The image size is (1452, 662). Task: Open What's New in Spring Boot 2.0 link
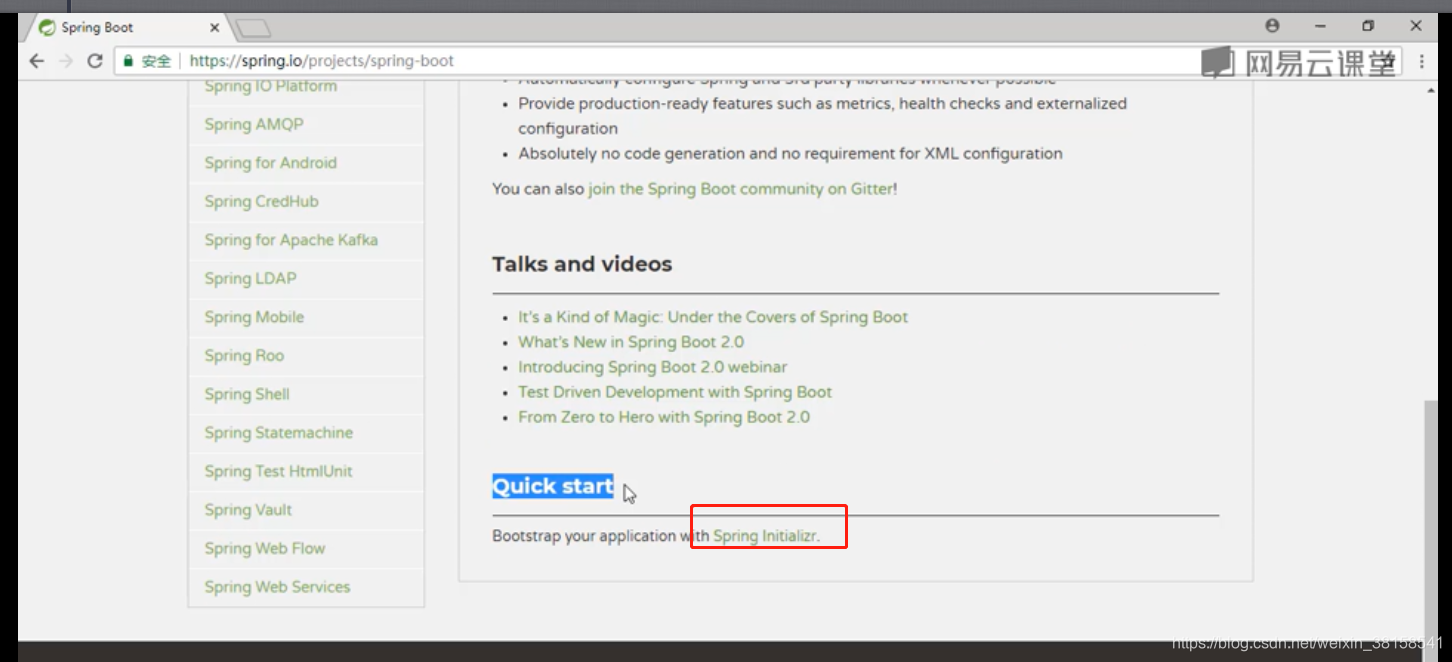[631, 342]
